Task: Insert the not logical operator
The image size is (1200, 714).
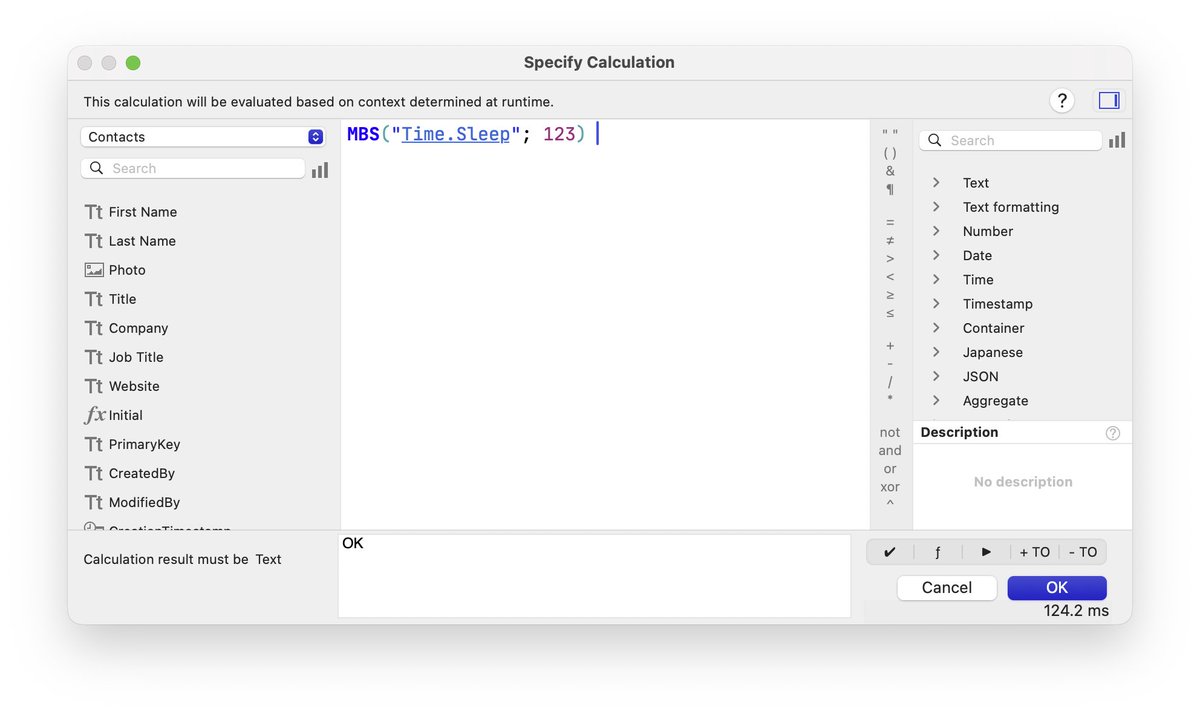Action: [x=890, y=433]
